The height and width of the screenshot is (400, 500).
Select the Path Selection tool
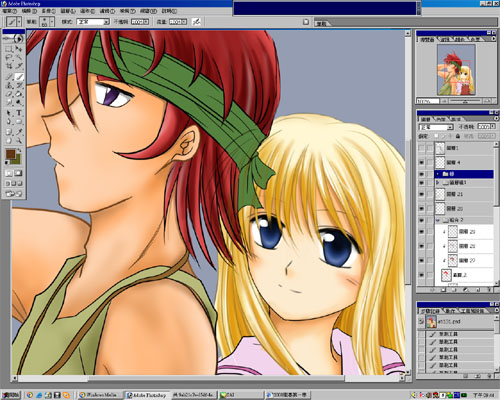point(9,113)
